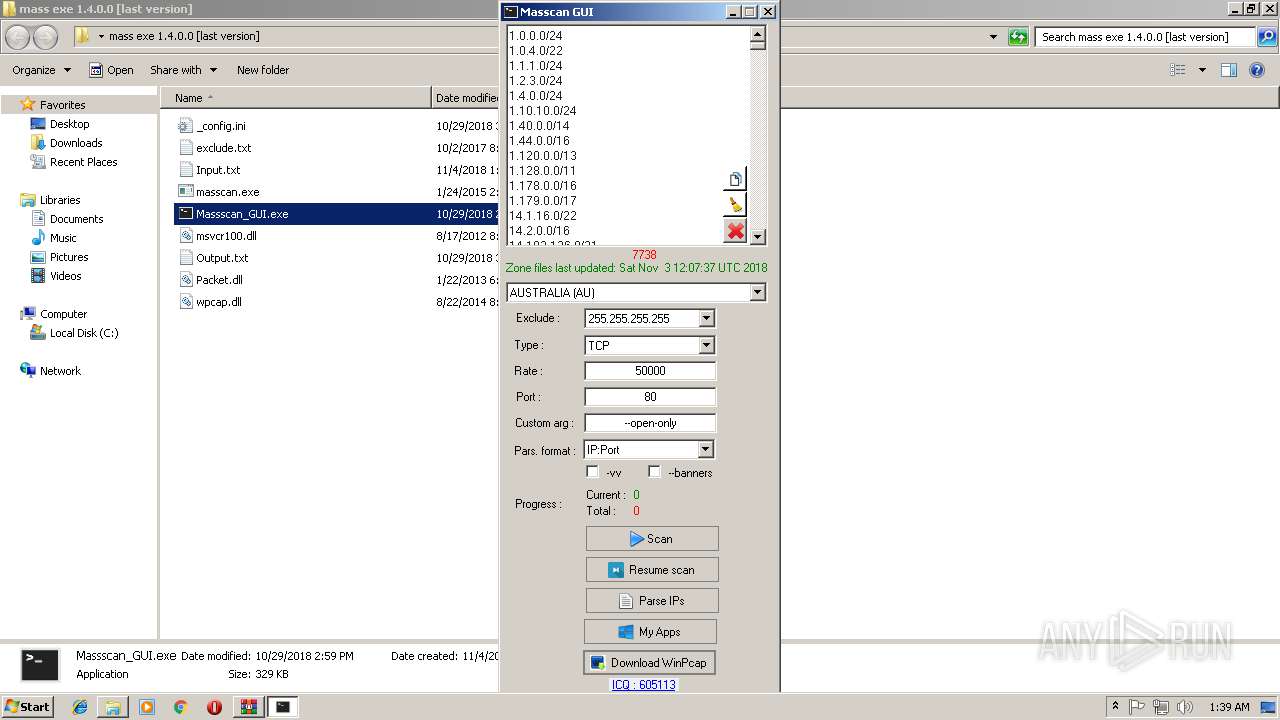The image size is (1280, 720).
Task: Click the Explorer refresh button
Action: coord(1018,37)
